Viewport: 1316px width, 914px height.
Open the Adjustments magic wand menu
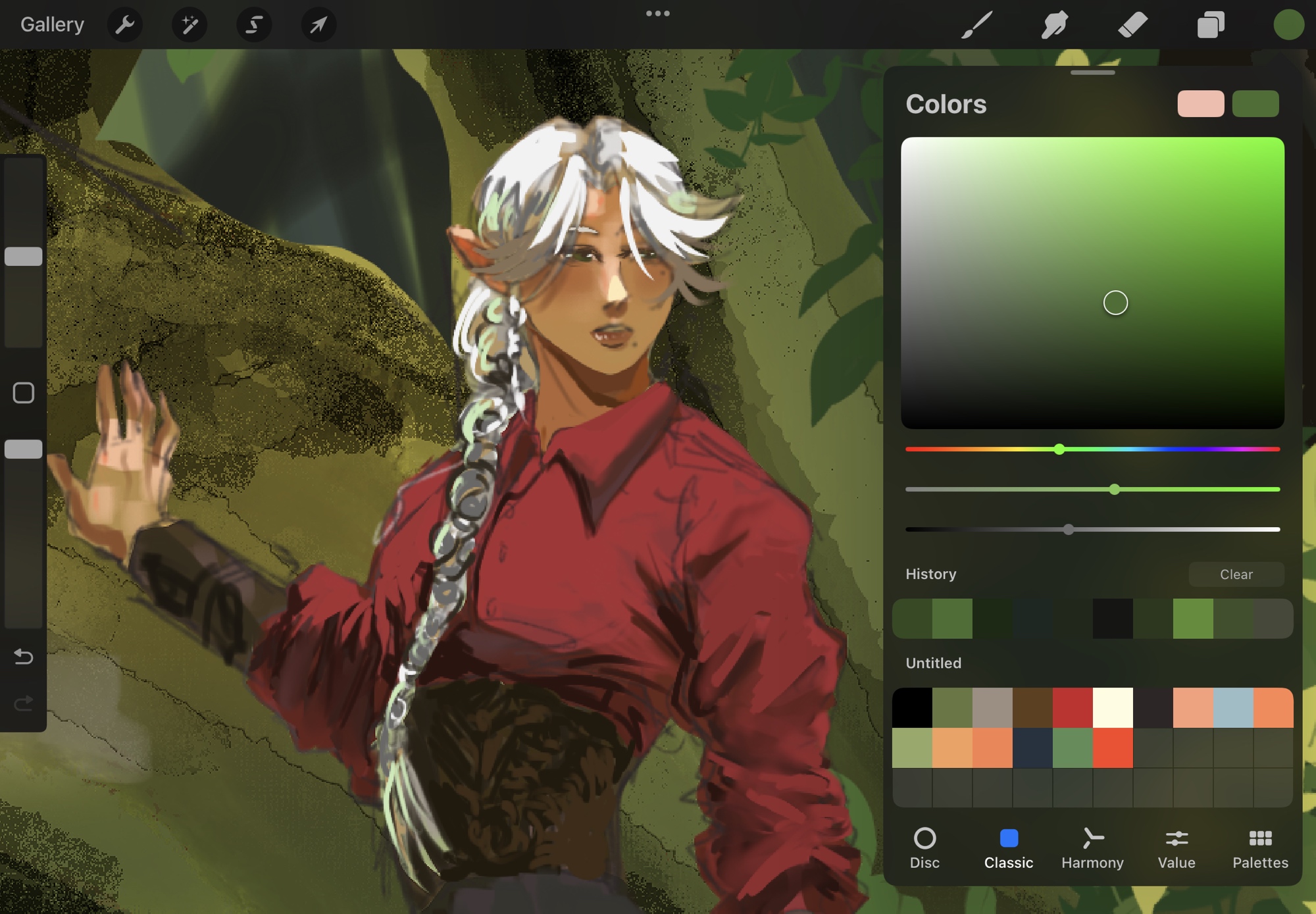pos(190,25)
